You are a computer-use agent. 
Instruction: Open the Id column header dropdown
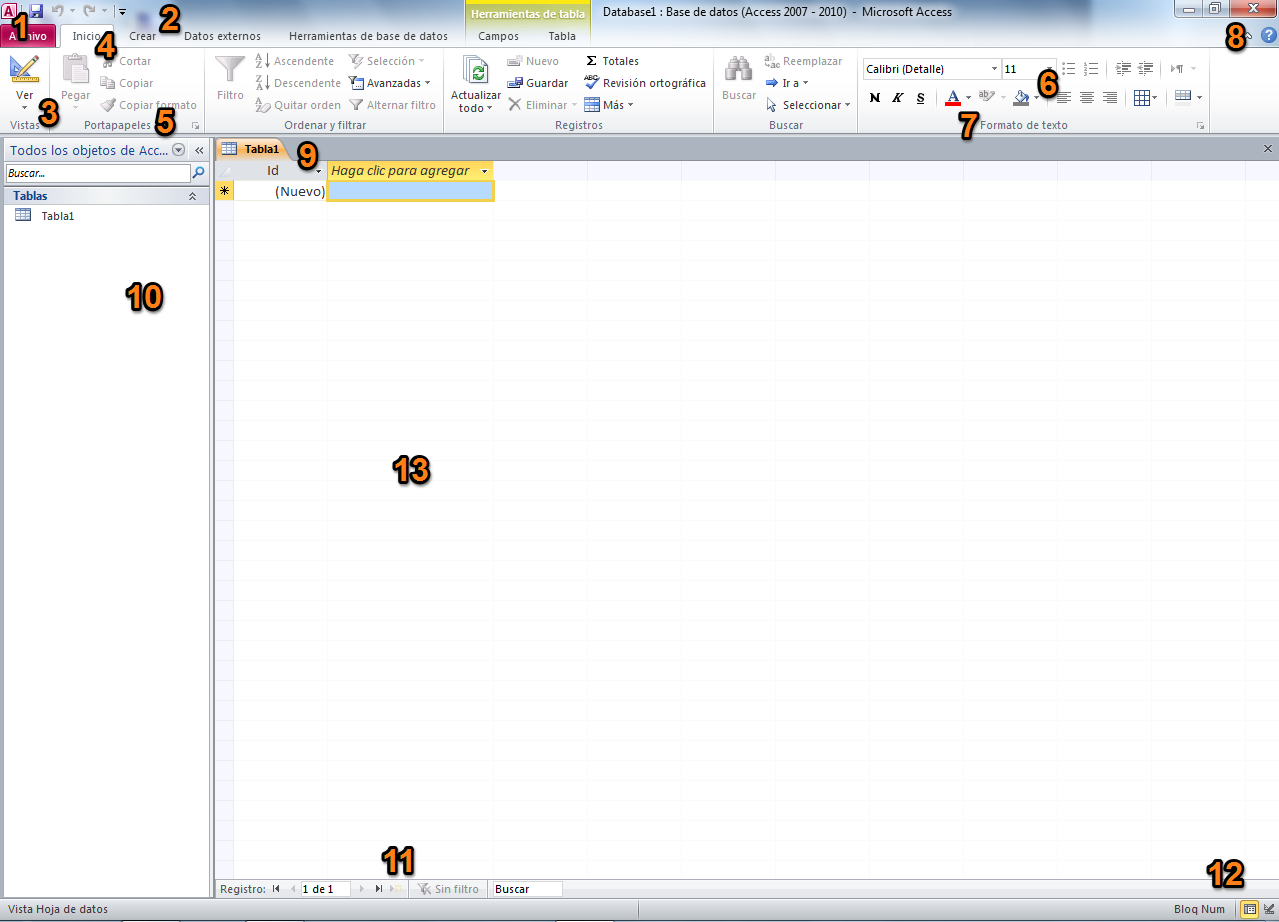pyautogui.click(x=319, y=172)
